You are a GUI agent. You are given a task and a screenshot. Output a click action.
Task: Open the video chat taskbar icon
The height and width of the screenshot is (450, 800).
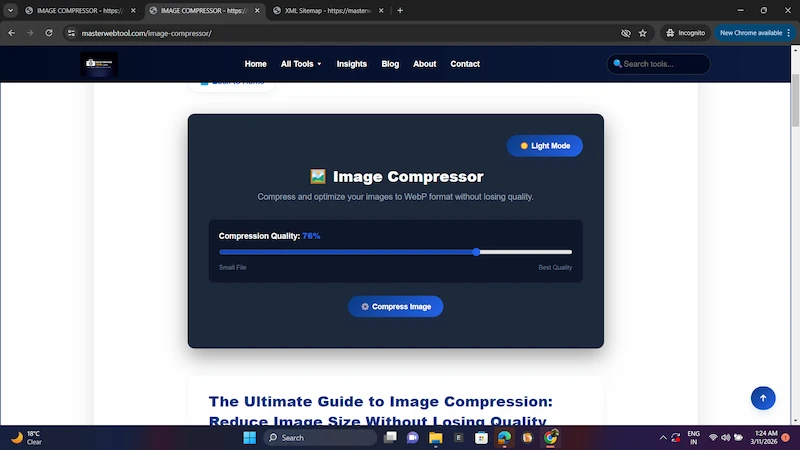pyautogui.click(x=412, y=438)
